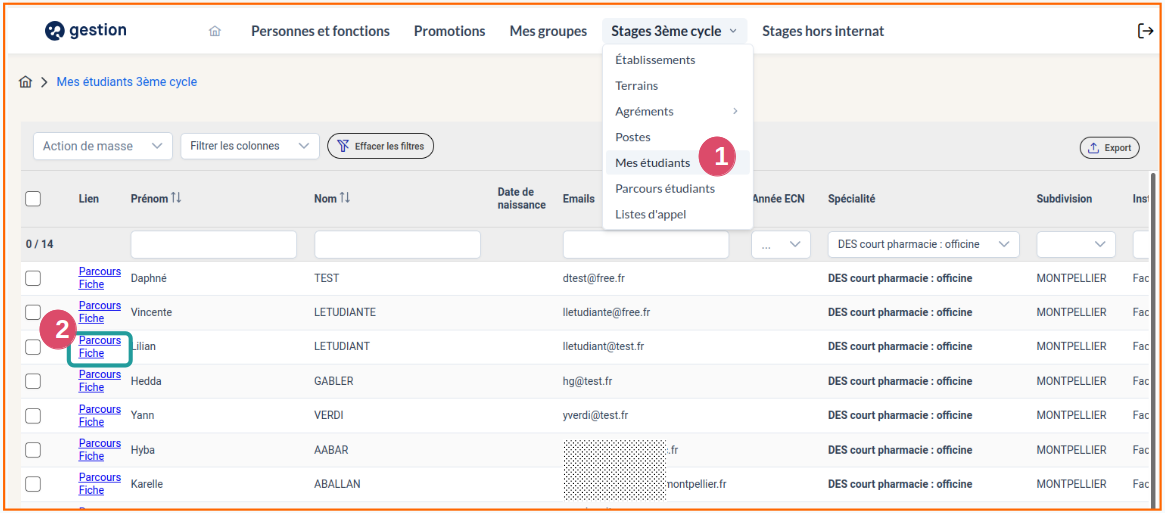Image resolution: width=1165 pixels, height=513 pixels.
Task: Select Établissements in the dropdown menu
Action: pyautogui.click(x=655, y=60)
